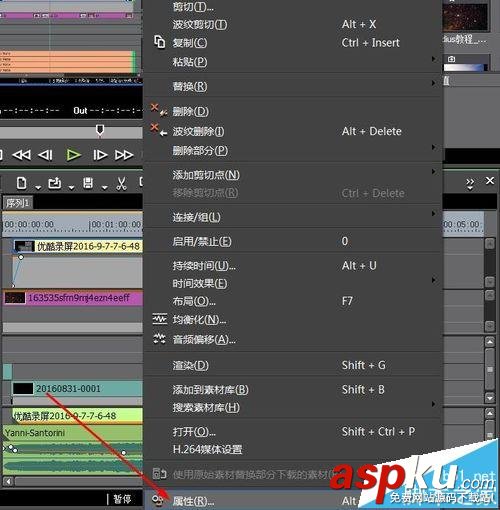Click the bin thumbnail of starry clip
Screen dimensions: 500x510
[465, 17]
